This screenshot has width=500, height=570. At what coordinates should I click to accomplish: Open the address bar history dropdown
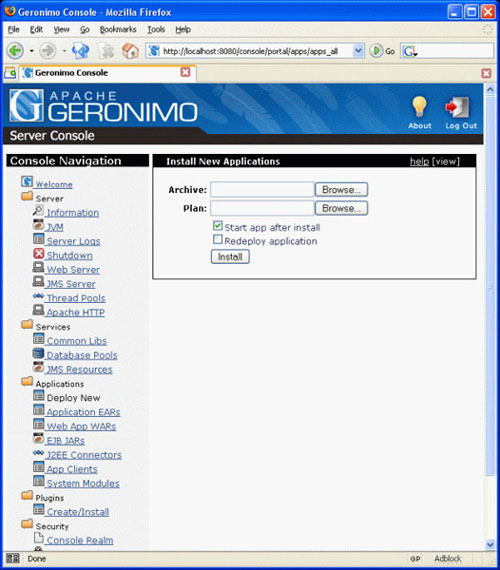point(358,51)
